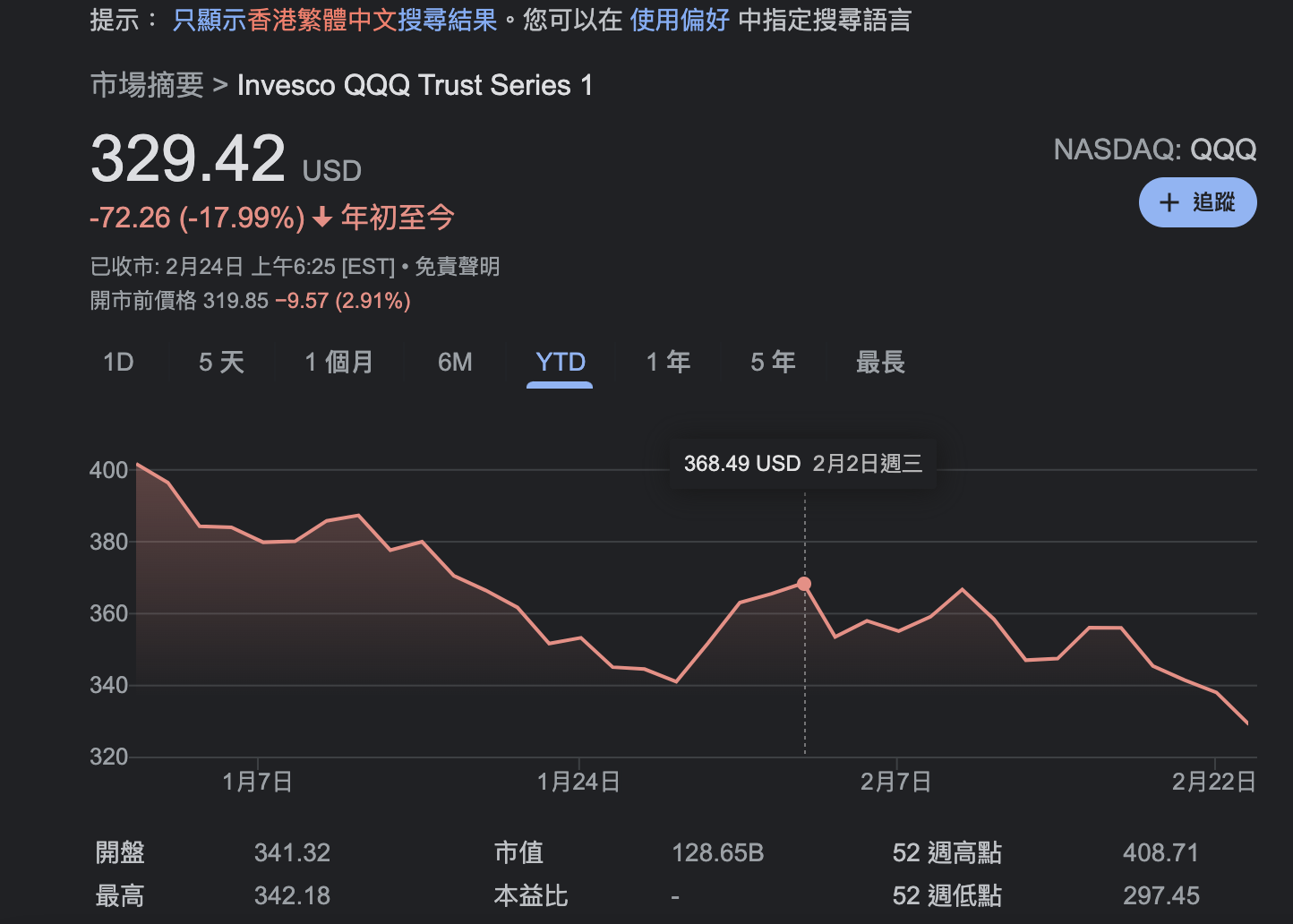Click the 市場摘要 breadcrumb link

point(147,85)
